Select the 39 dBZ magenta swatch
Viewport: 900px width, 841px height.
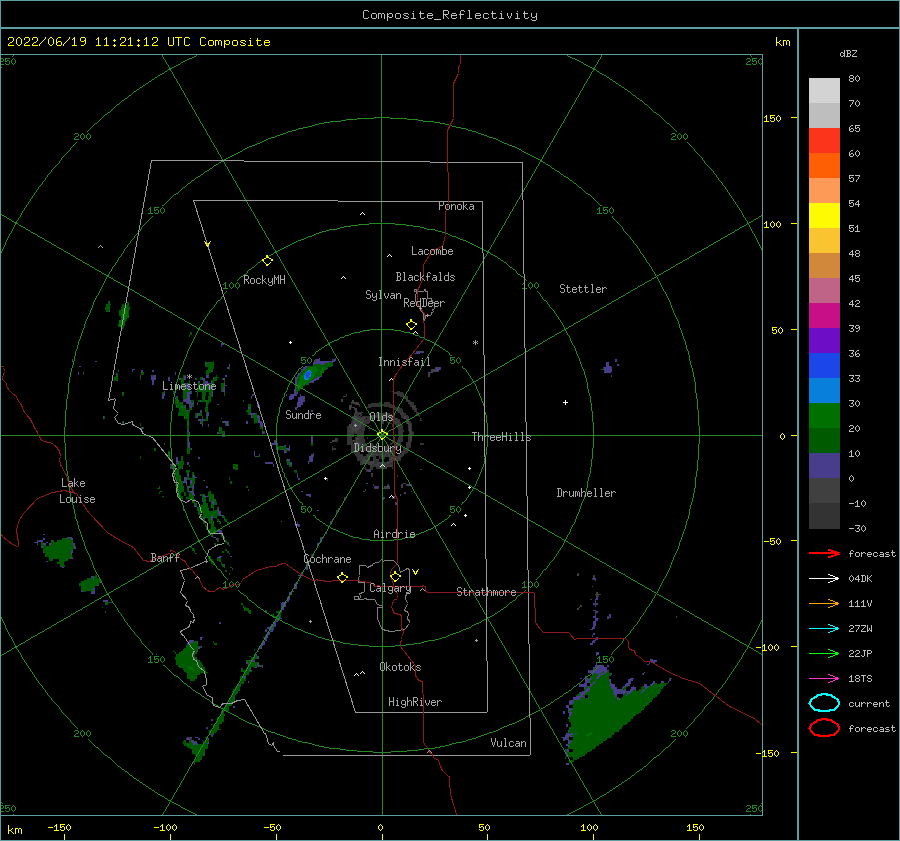(824, 316)
